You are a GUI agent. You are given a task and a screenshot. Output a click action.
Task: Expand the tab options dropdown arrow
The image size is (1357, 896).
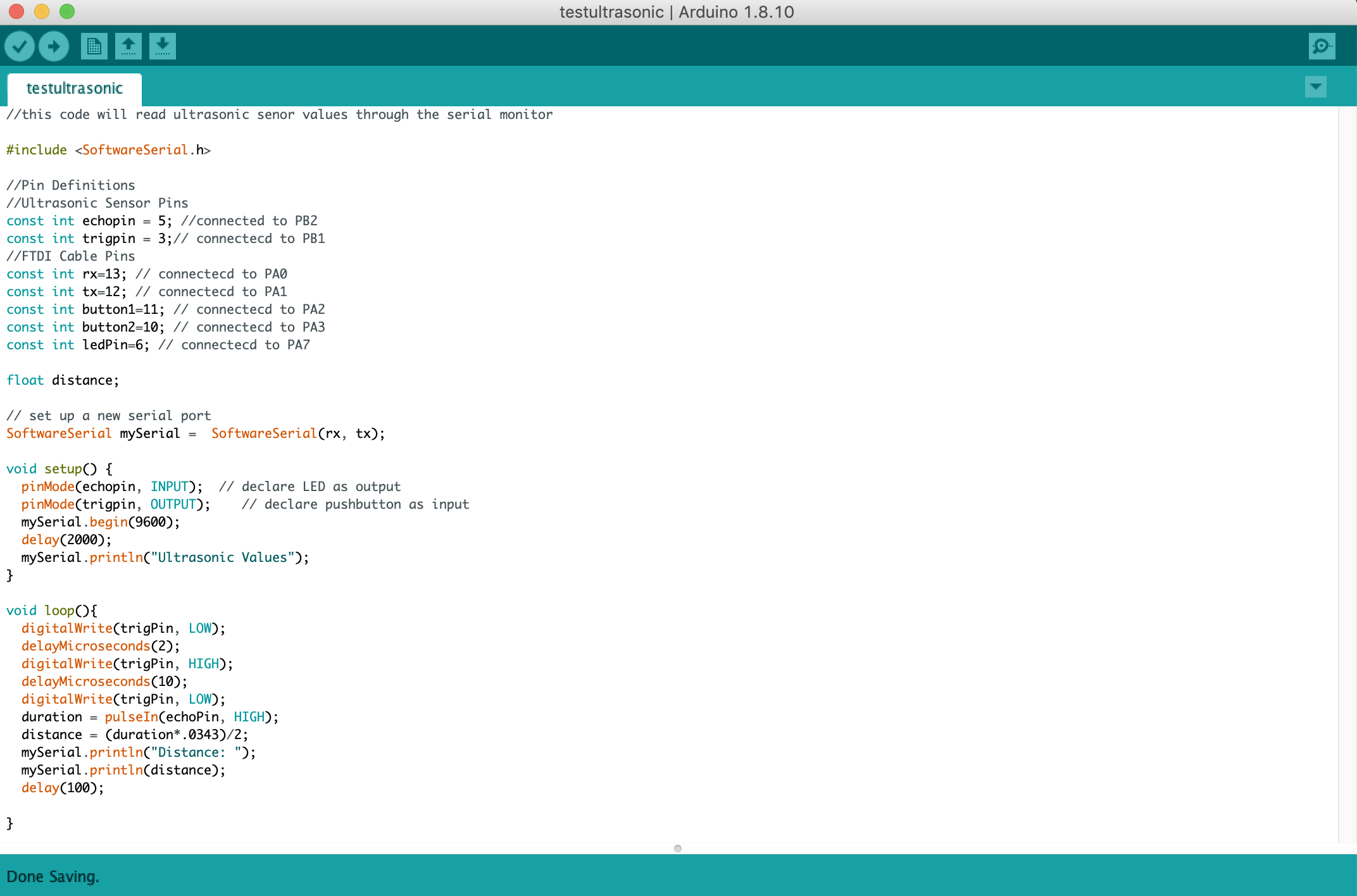(1315, 87)
